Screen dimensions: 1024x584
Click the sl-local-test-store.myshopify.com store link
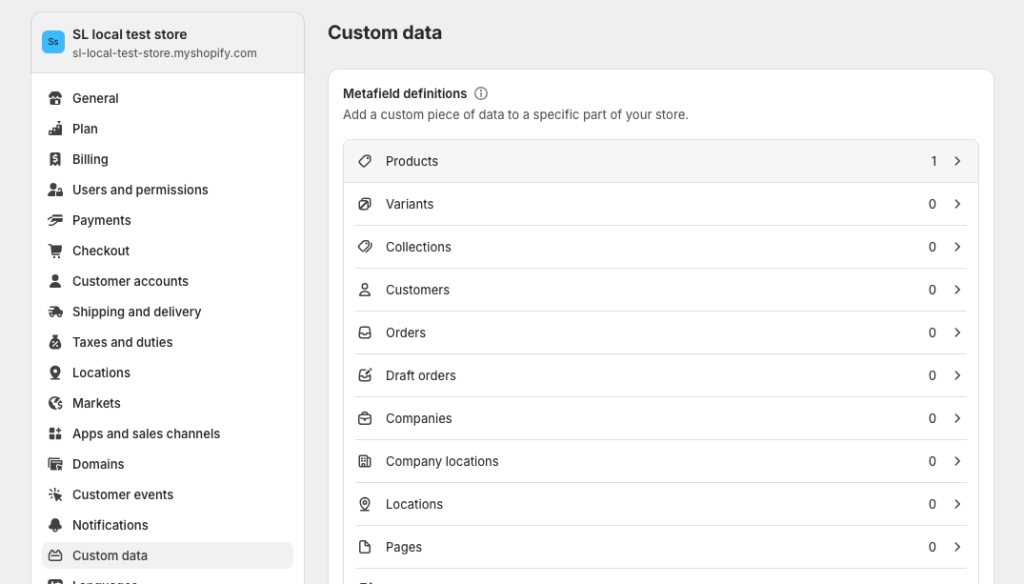(164, 53)
